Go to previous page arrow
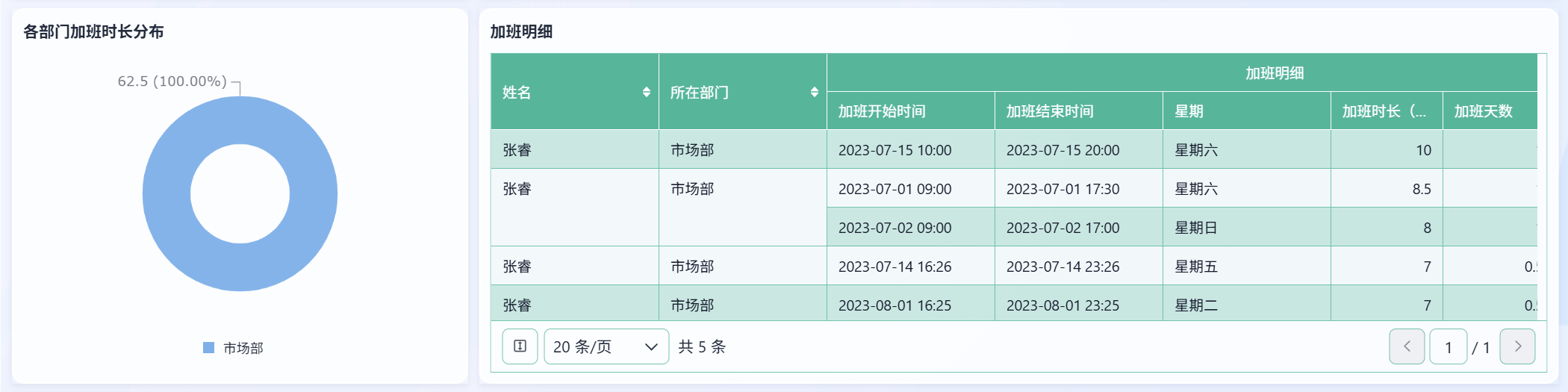 pos(1407,346)
